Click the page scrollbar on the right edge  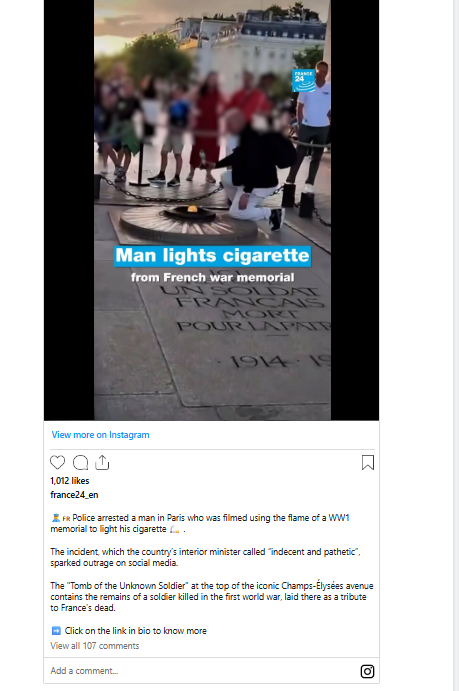456,346
